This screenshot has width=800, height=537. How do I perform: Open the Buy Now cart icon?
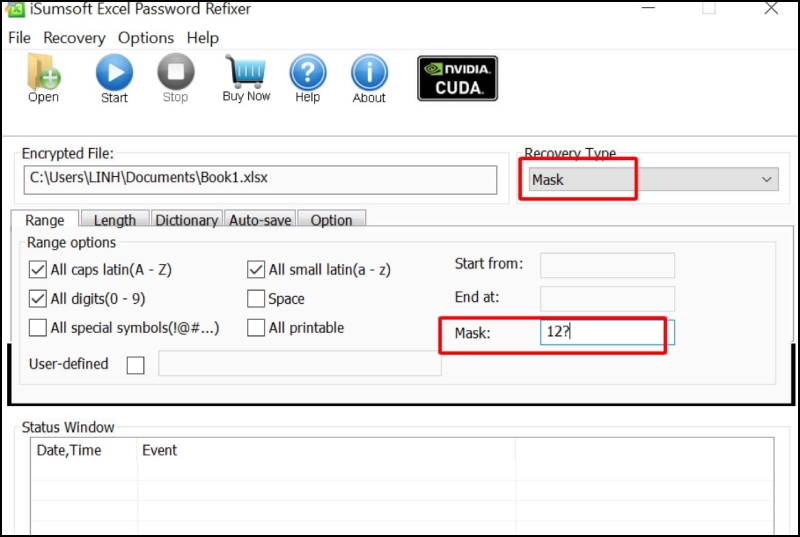tap(246, 72)
